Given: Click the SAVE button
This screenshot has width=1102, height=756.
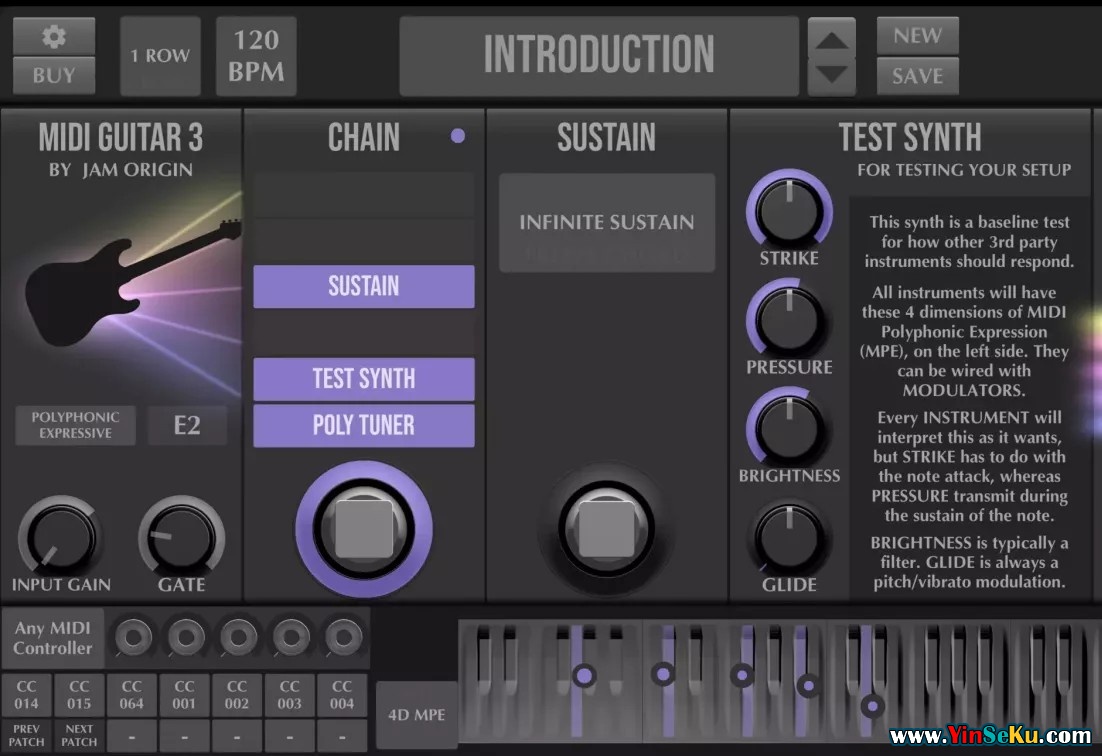Looking at the screenshot, I should click(917, 76).
